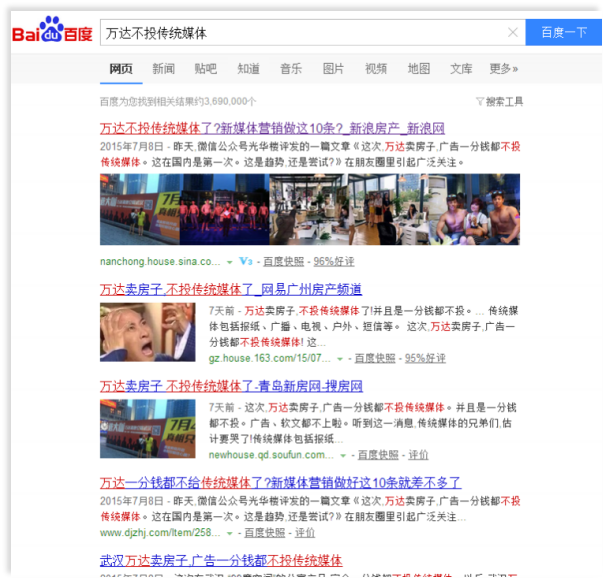Open the 网易广州房产频道 result title
The width and height of the screenshot is (605, 581).
231,289
